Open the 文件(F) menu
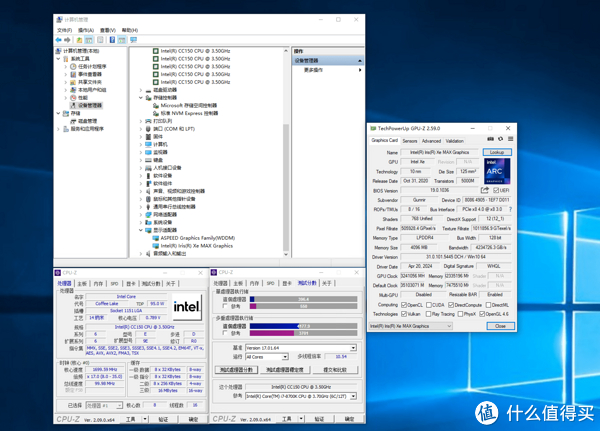The height and width of the screenshot is (431, 600). [x=64, y=29]
